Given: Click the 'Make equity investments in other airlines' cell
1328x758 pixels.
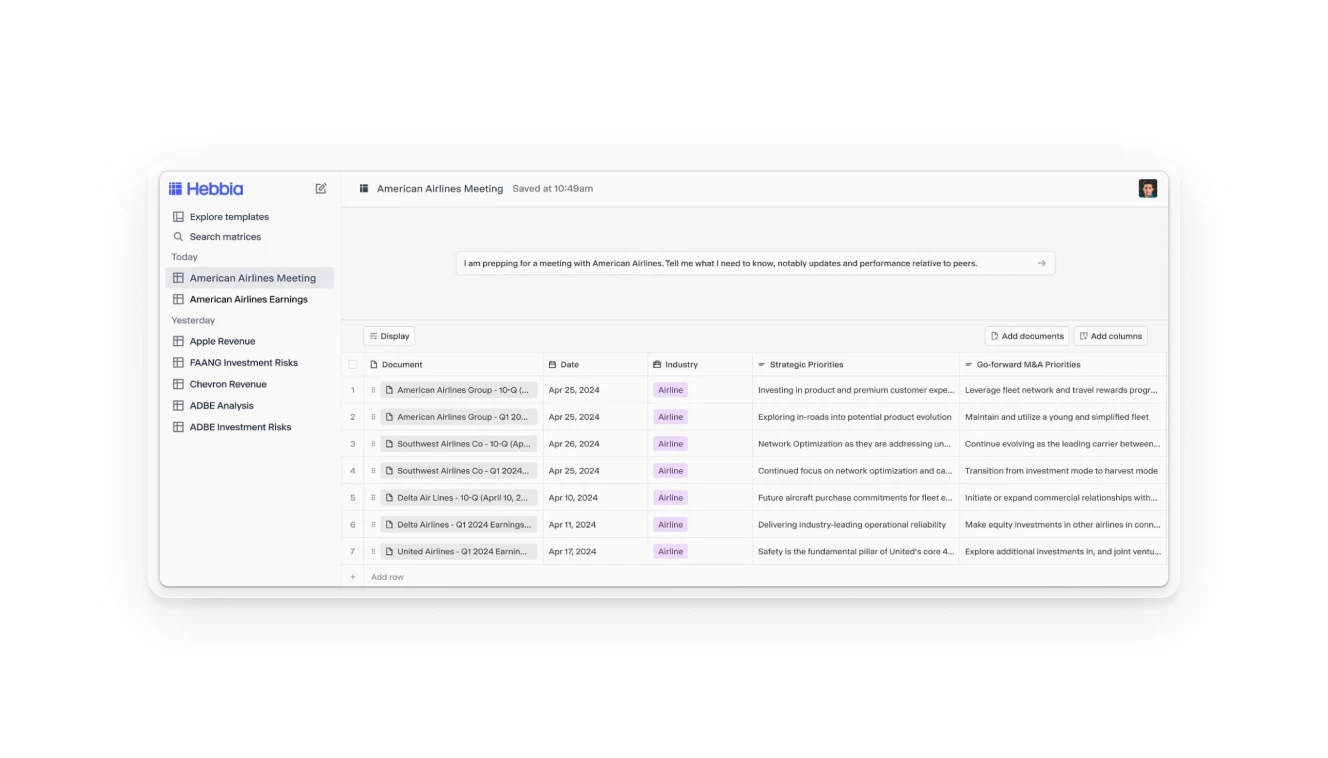Looking at the screenshot, I should click(x=1062, y=525).
